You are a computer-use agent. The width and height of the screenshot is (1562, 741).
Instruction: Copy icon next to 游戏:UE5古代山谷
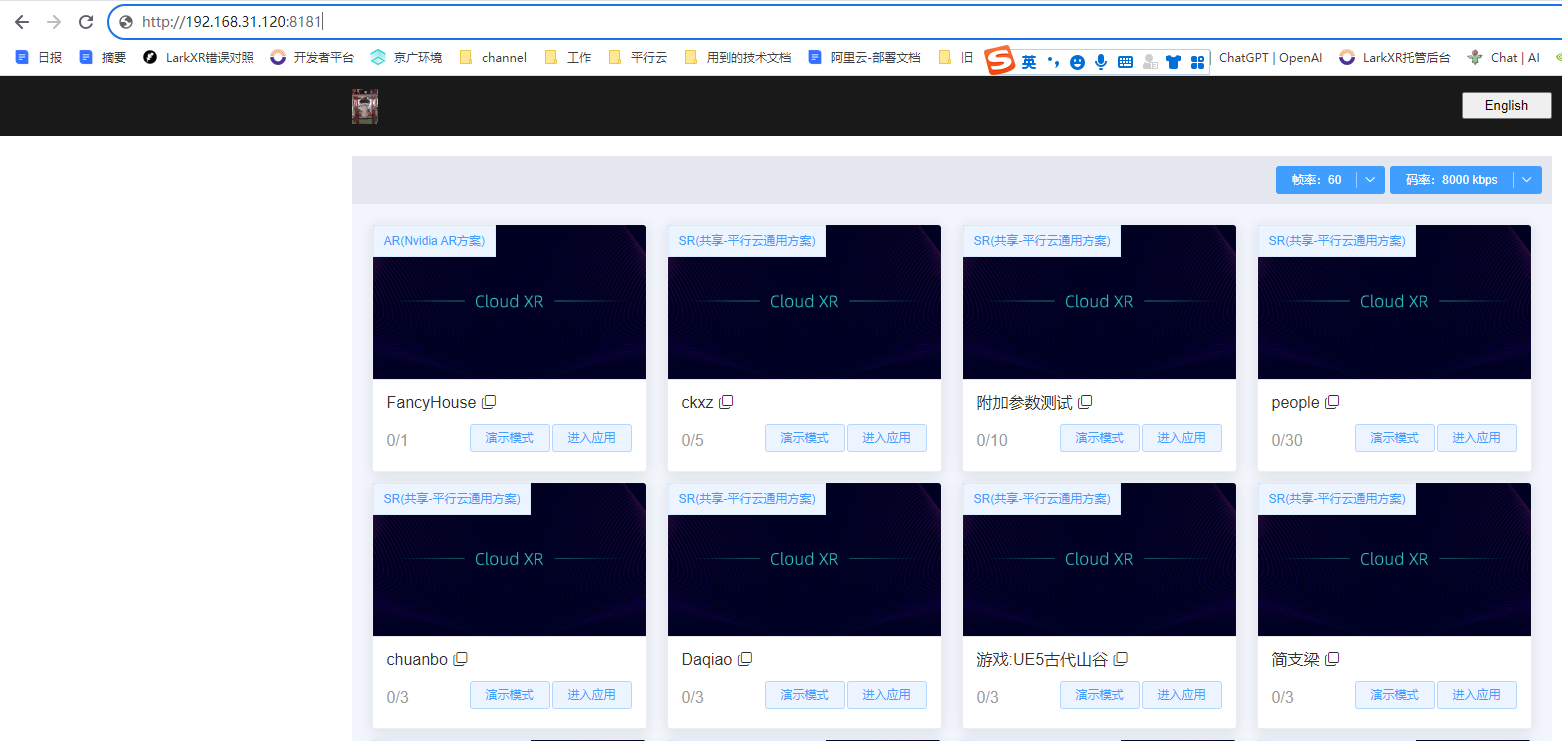click(1121, 659)
